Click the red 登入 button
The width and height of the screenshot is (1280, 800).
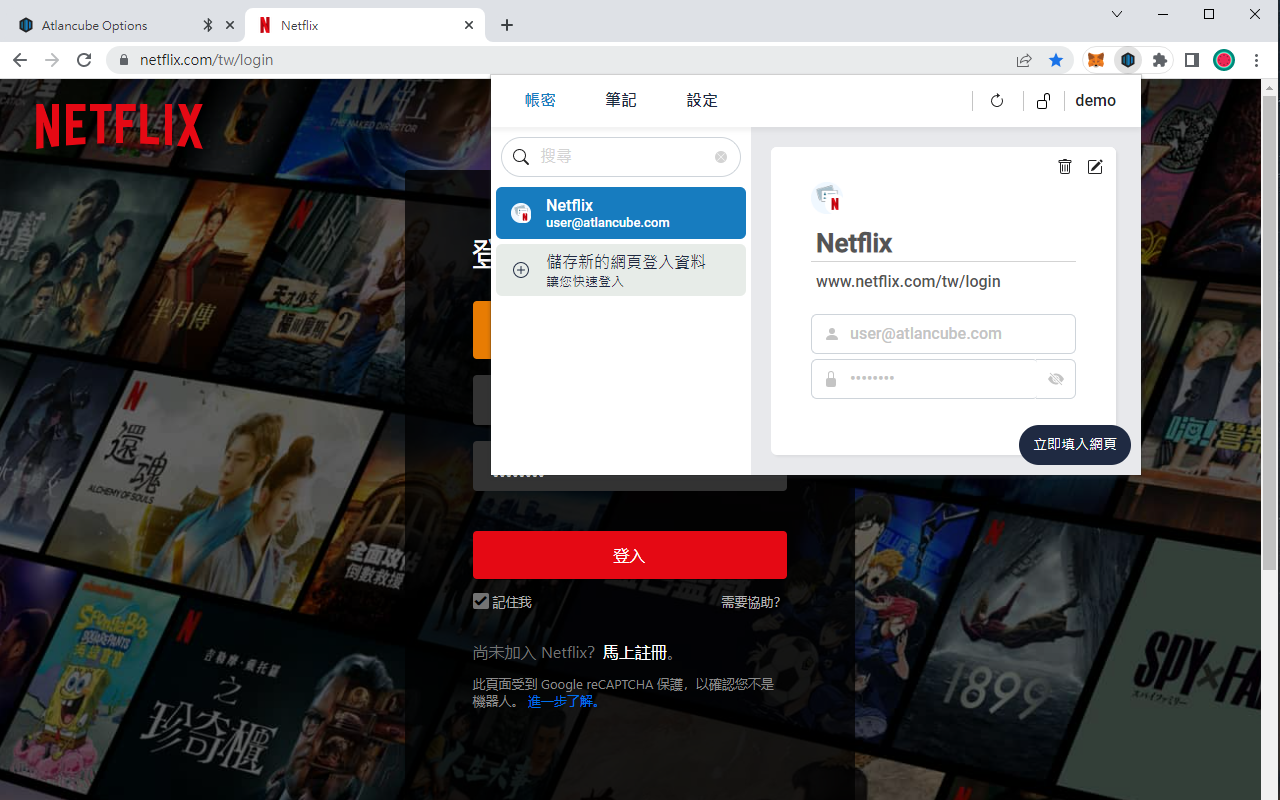[630, 555]
